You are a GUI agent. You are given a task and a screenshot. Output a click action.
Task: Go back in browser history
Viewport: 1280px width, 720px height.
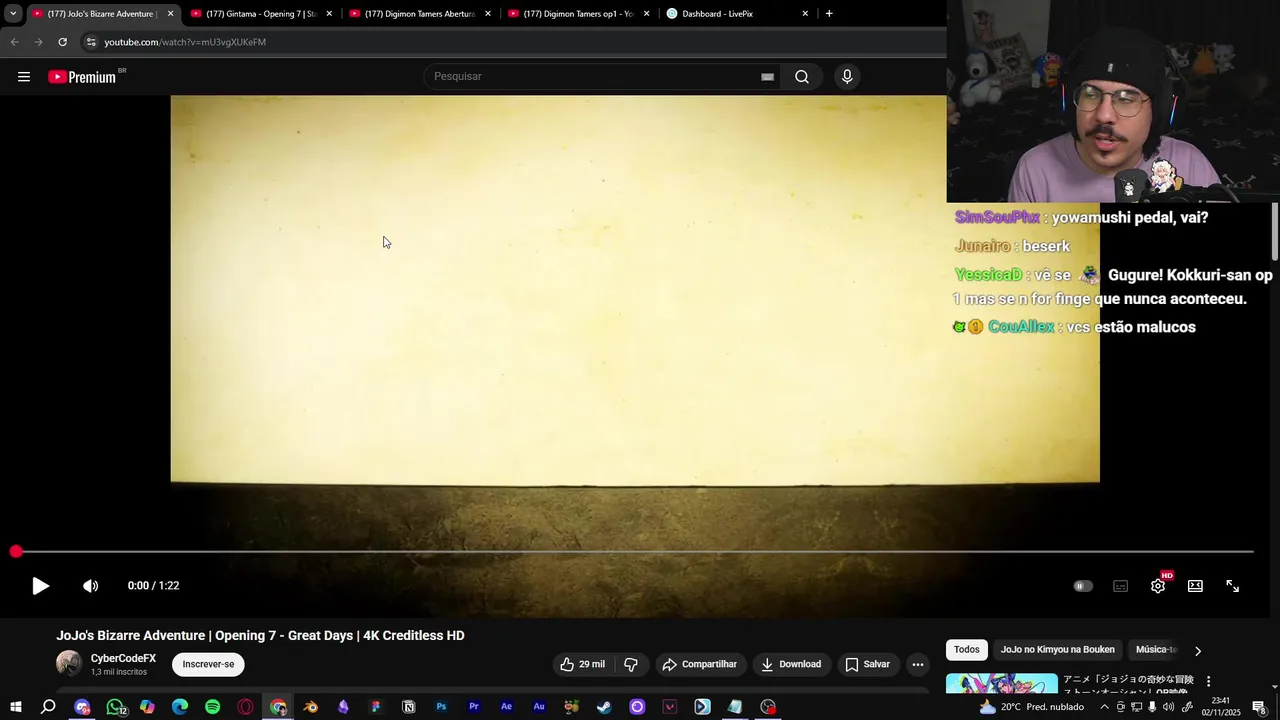click(x=14, y=42)
